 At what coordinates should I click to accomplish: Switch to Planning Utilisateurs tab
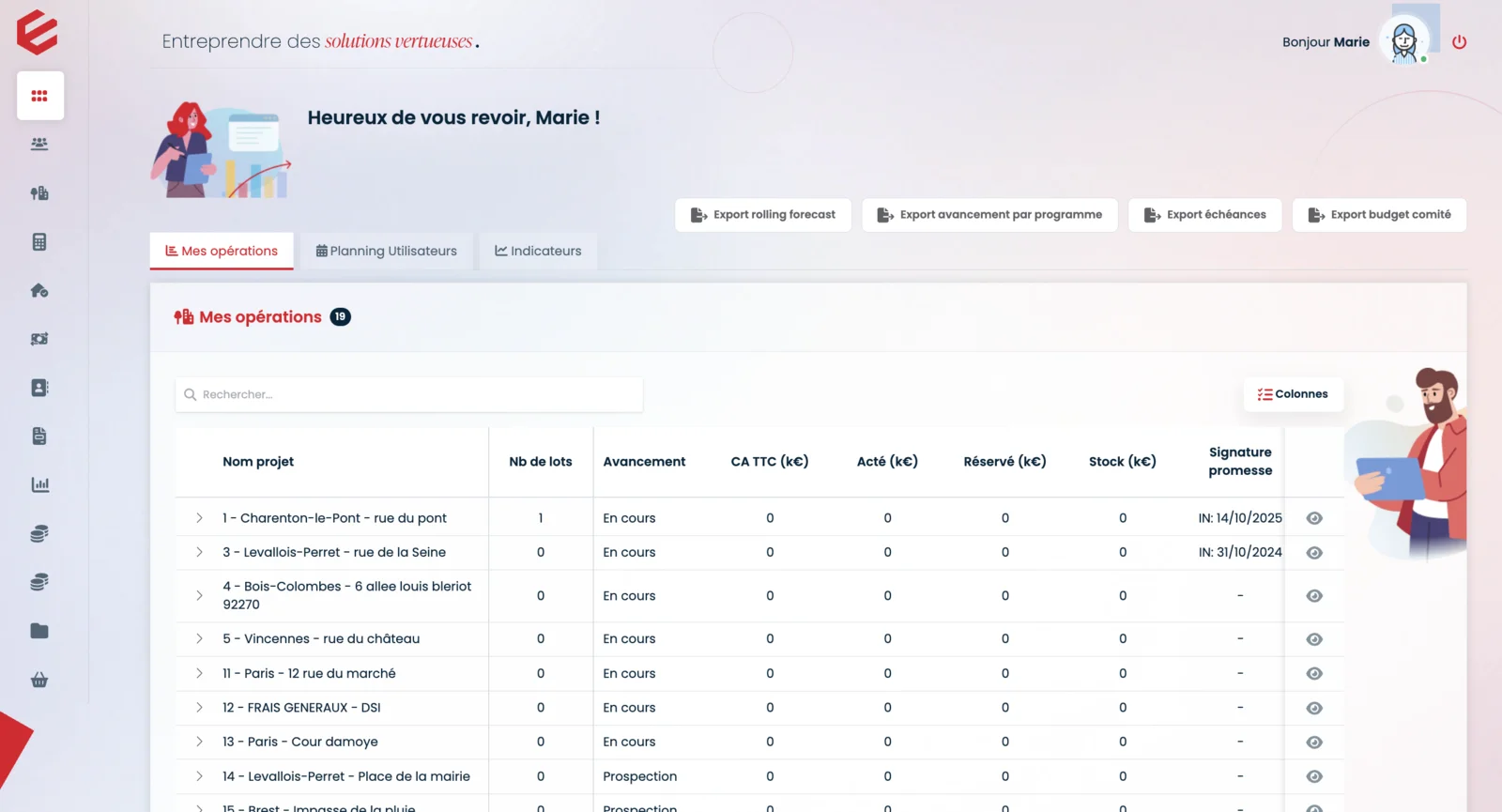coord(387,252)
